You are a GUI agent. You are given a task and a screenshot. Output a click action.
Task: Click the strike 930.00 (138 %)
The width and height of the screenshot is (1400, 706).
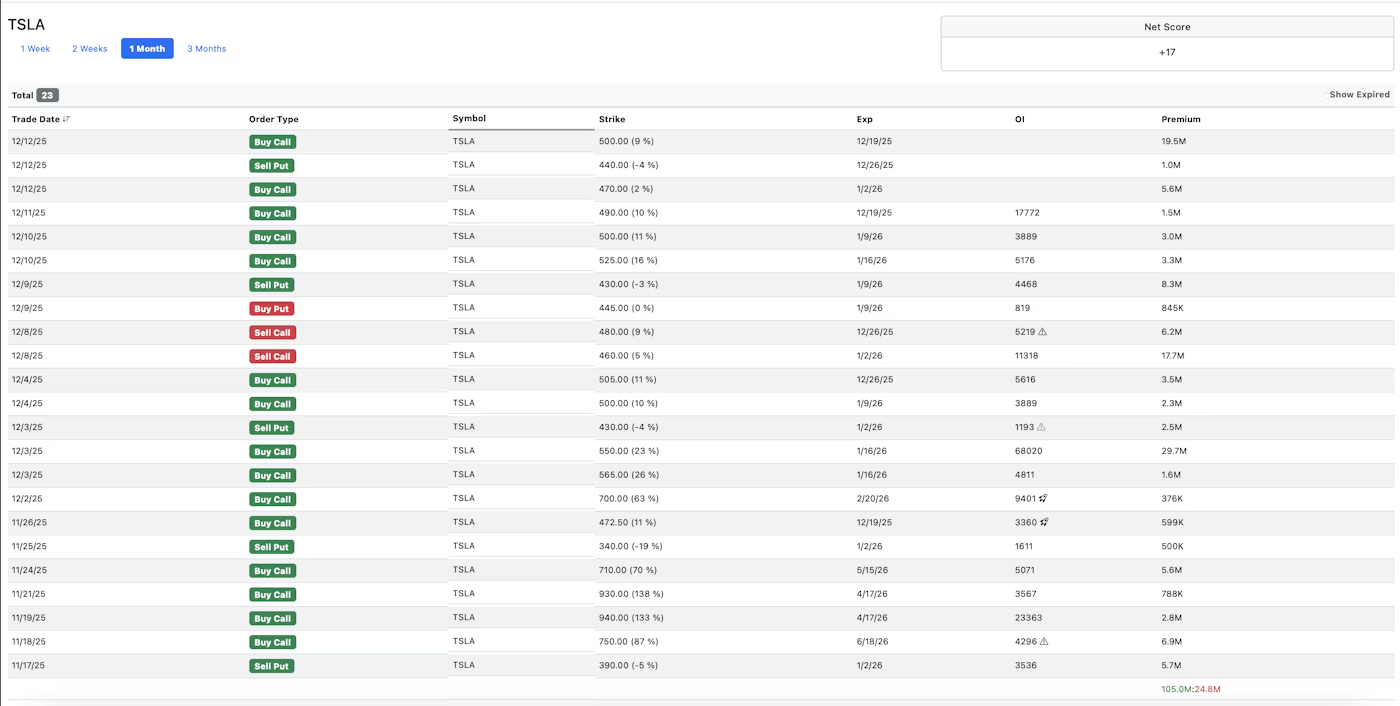point(631,594)
